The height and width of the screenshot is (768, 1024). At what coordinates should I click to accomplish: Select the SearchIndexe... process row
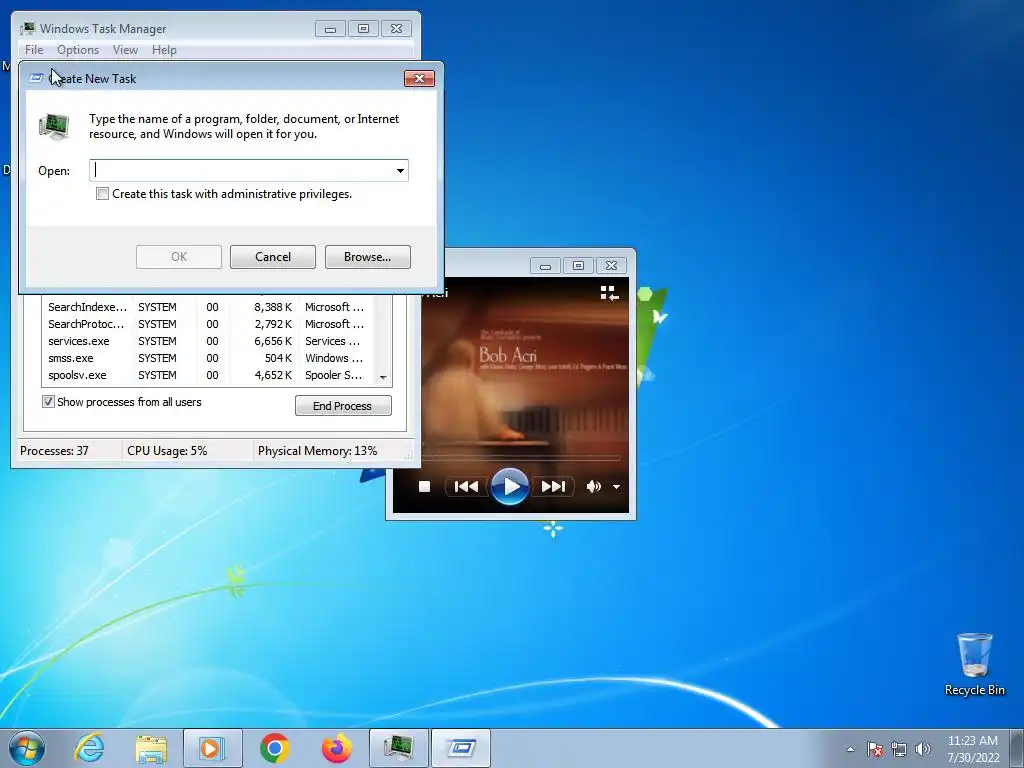tap(208, 307)
